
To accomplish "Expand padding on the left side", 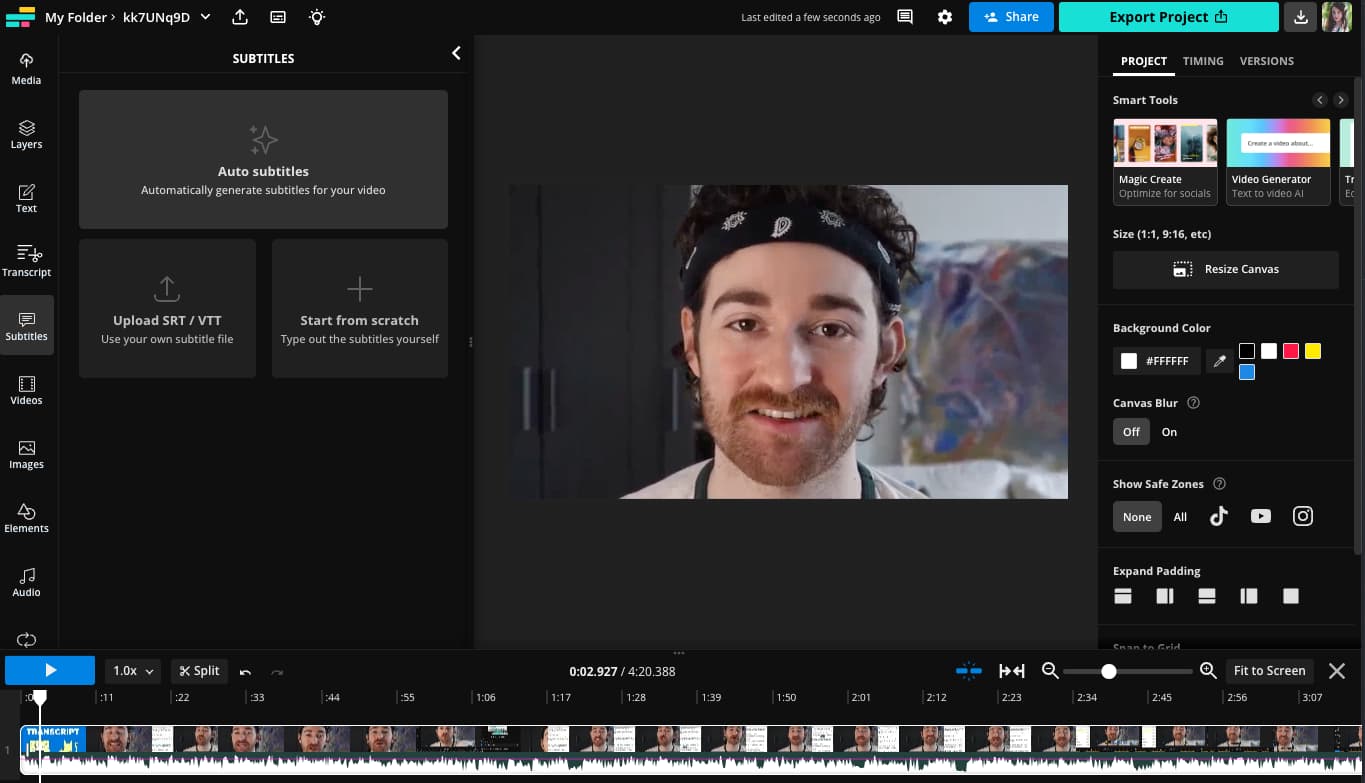I will tap(1249, 596).
